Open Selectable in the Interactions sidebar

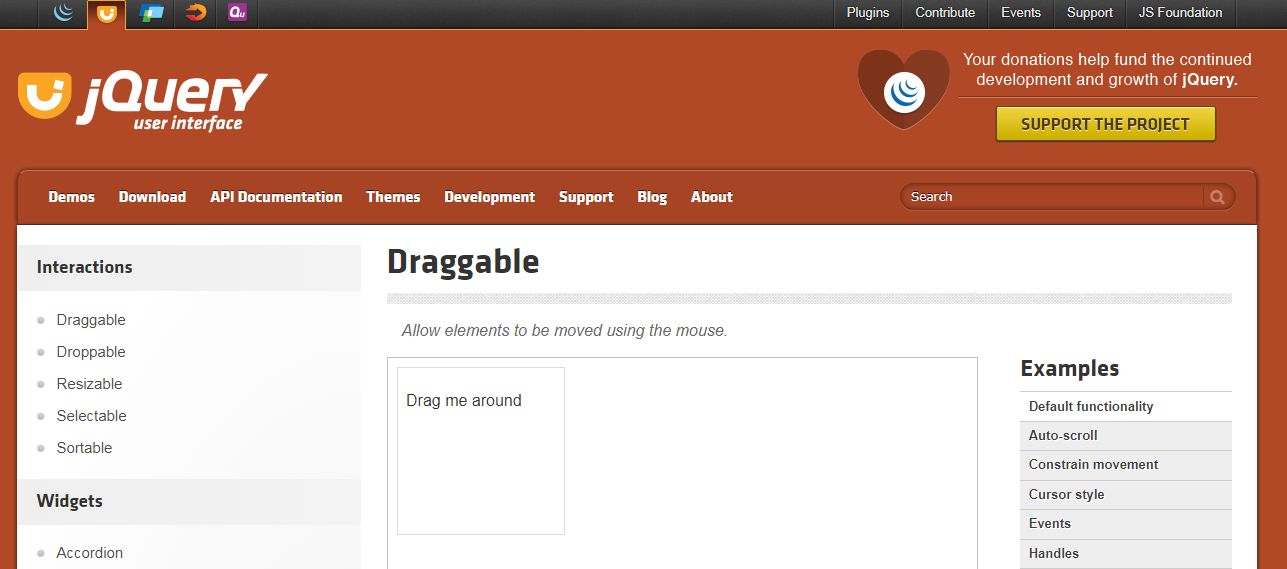tap(91, 416)
